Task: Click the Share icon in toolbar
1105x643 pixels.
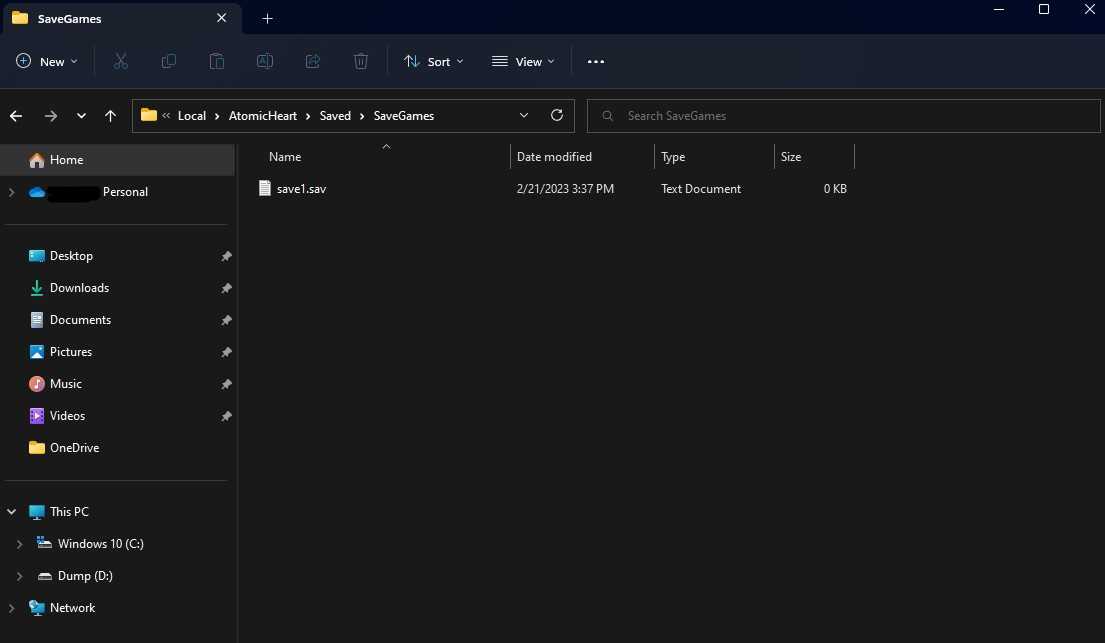Action: point(312,61)
